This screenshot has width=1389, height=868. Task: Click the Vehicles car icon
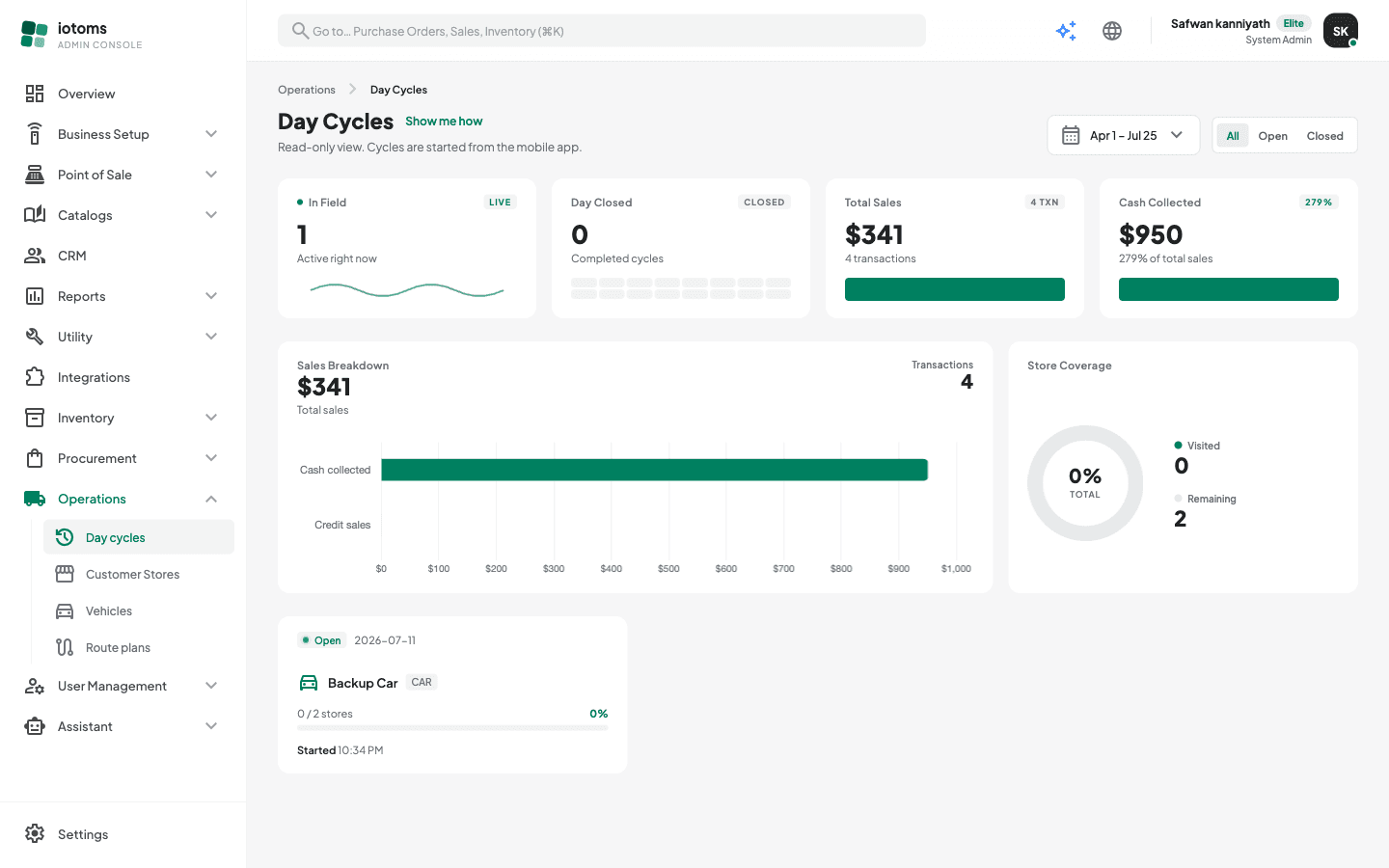65,610
